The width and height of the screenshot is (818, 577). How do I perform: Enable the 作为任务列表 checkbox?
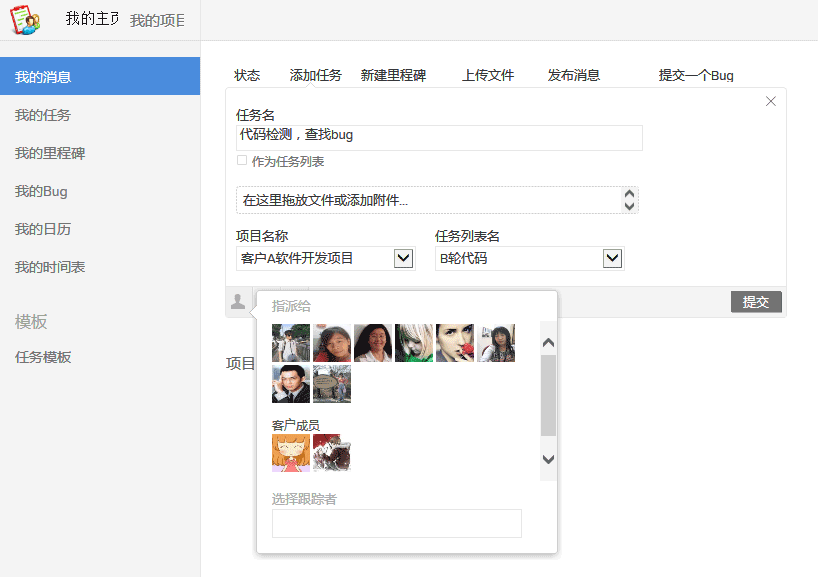tap(242, 161)
